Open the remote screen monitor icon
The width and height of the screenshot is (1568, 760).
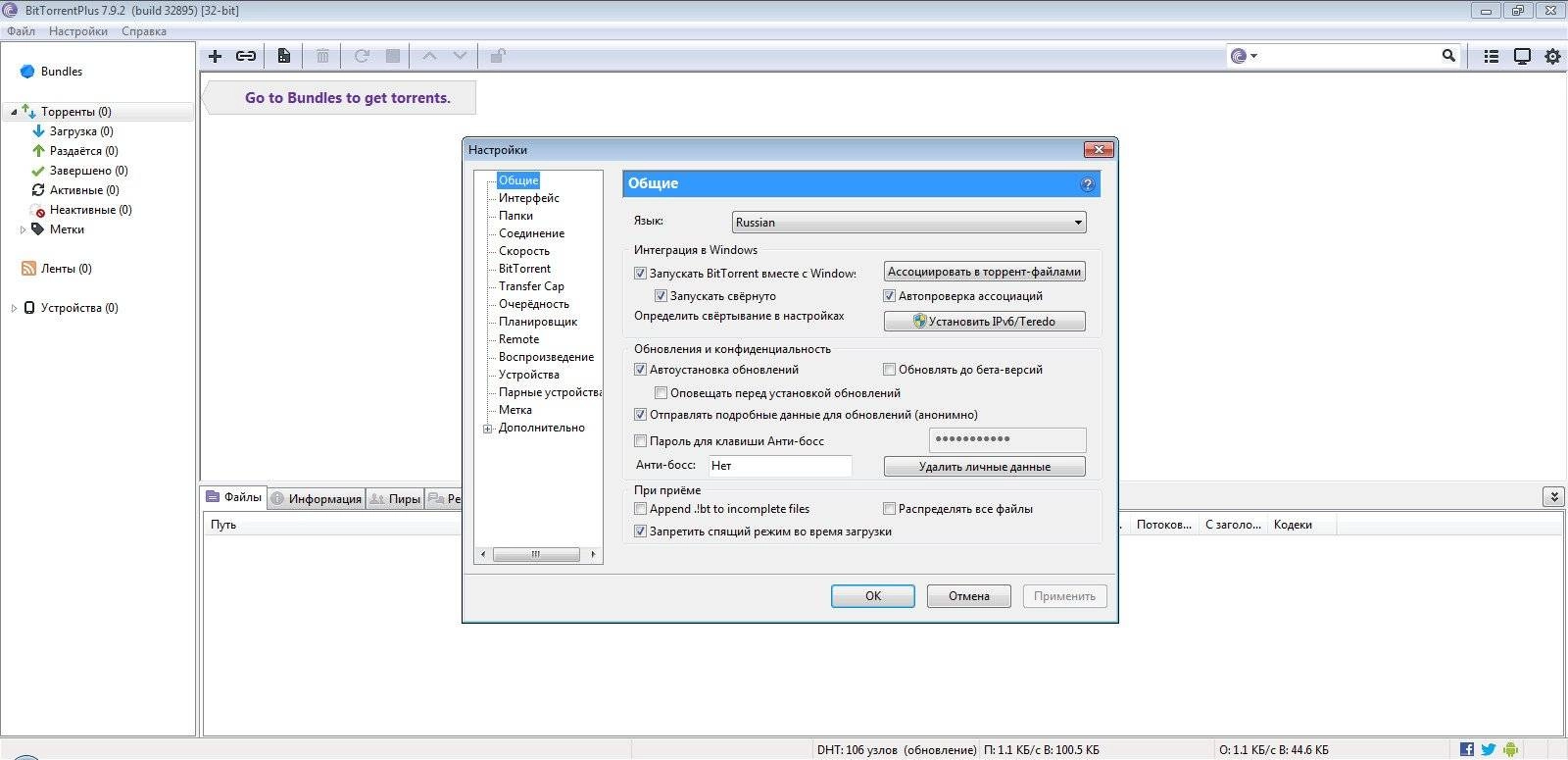(x=1522, y=56)
